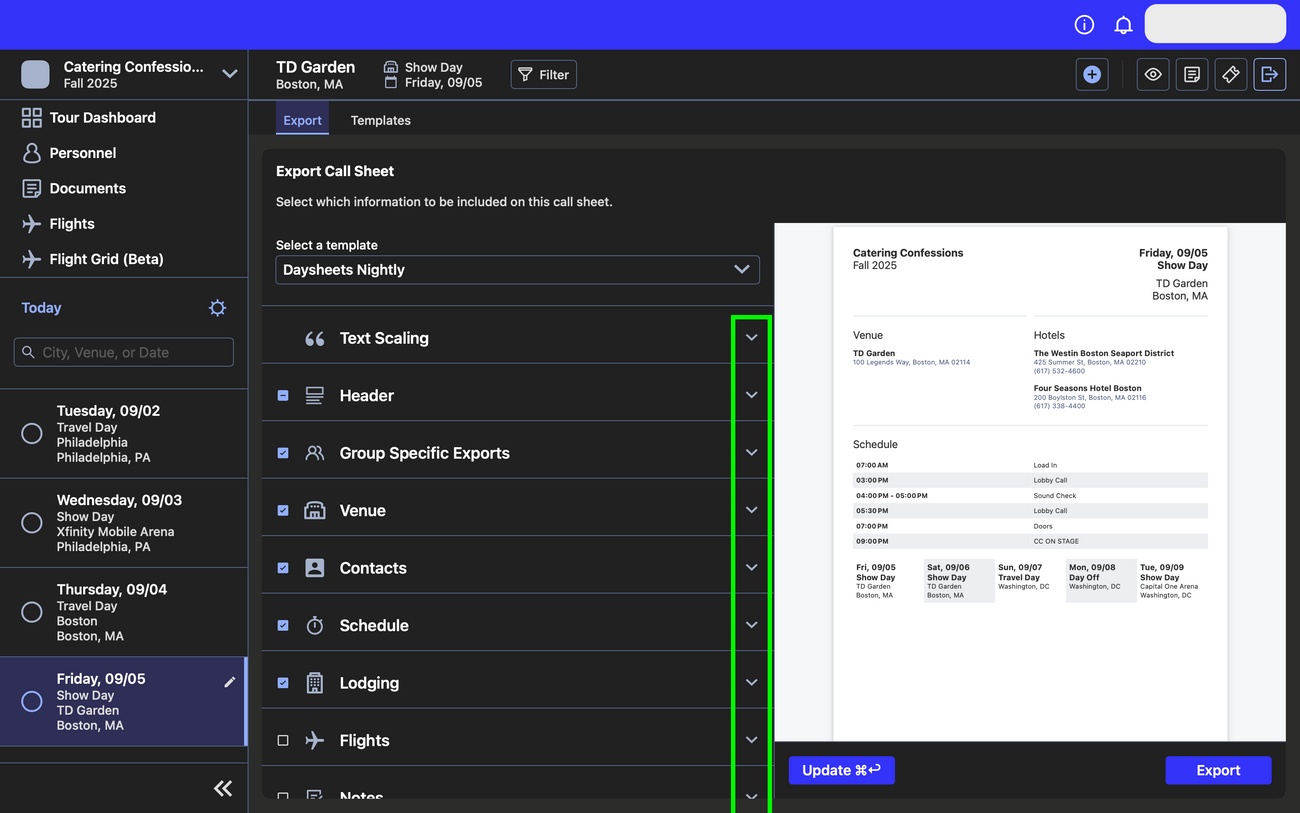Screen dimensions: 1300x813
Task: Open the notifications bell
Action: 1123,25
